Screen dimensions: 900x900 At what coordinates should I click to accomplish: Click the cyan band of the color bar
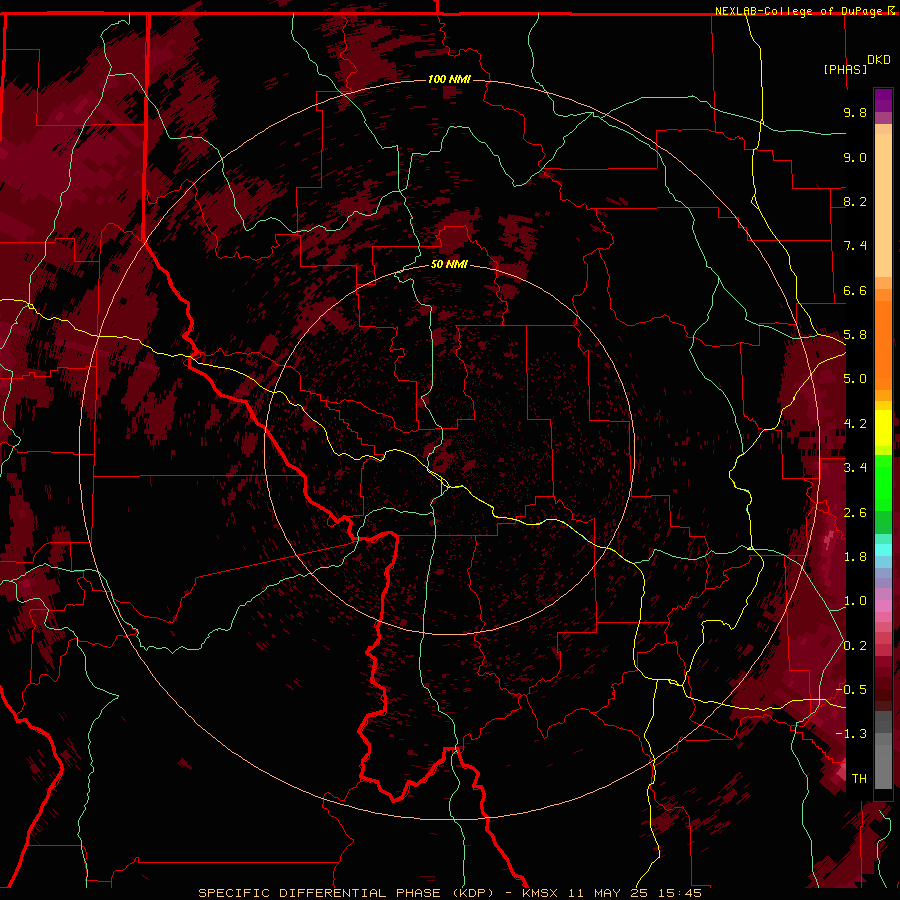(x=883, y=550)
